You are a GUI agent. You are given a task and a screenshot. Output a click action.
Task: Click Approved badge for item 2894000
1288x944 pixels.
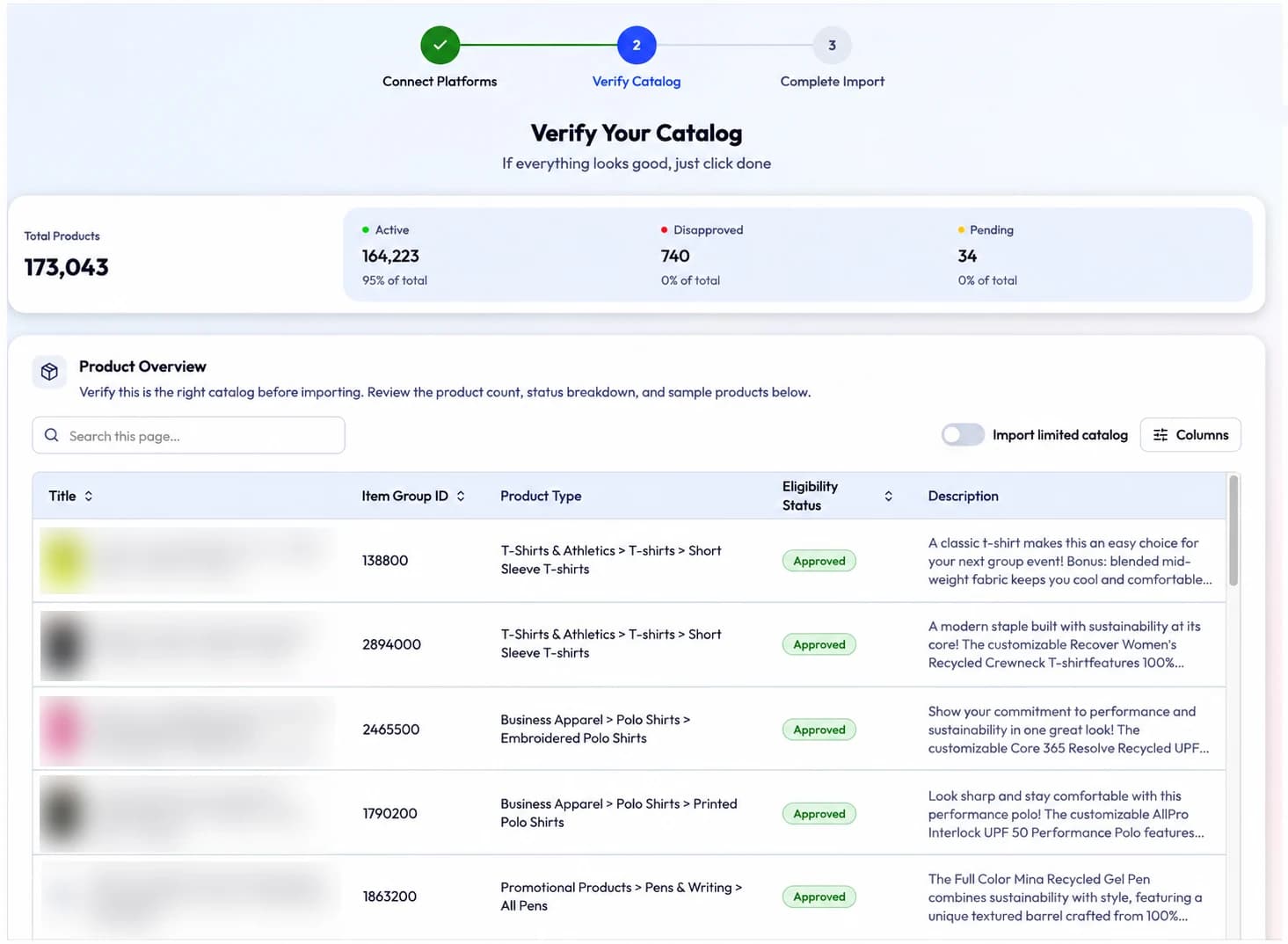click(x=819, y=644)
